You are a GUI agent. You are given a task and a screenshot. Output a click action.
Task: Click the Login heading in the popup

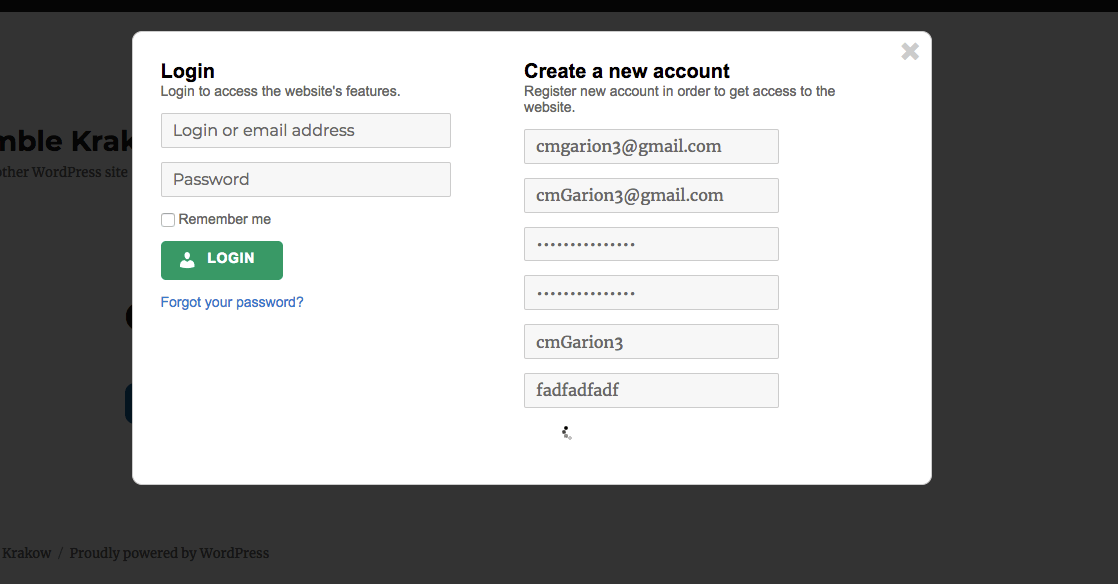[188, 71]
